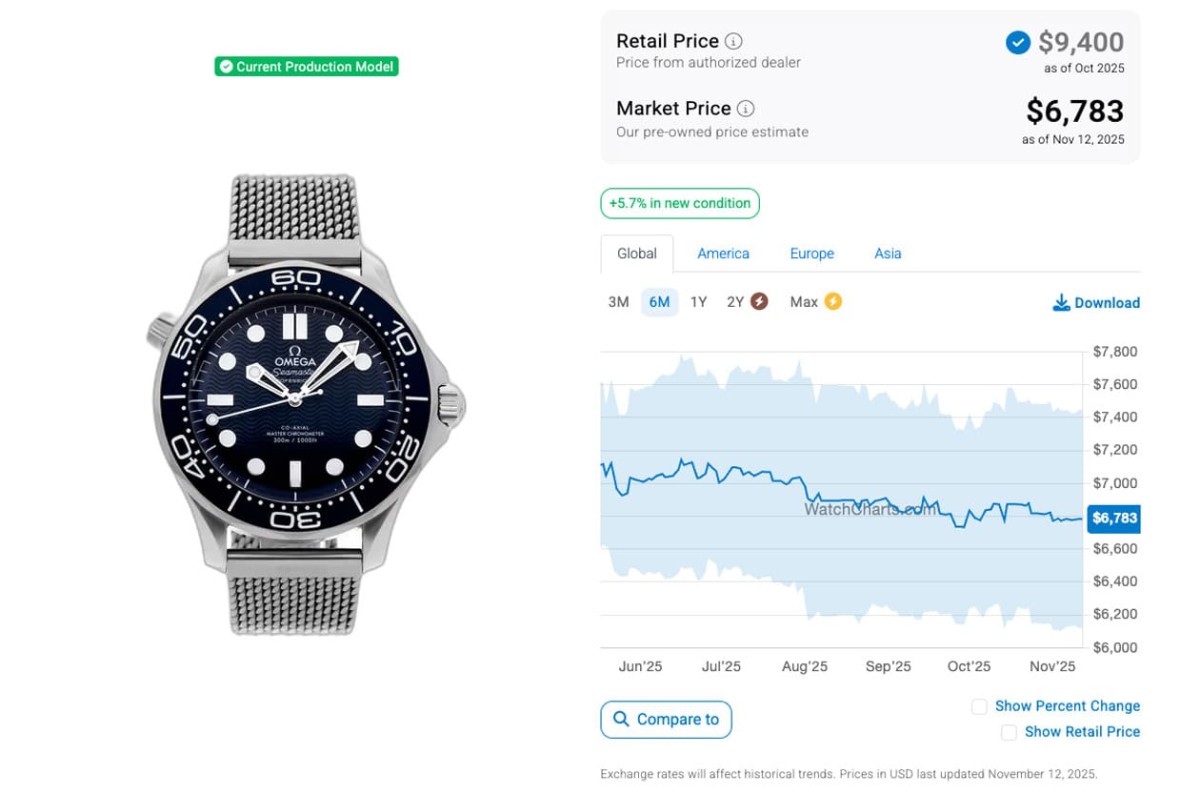Click the Market Price info icon
The image size is (1200, 794).
point(746,108)
